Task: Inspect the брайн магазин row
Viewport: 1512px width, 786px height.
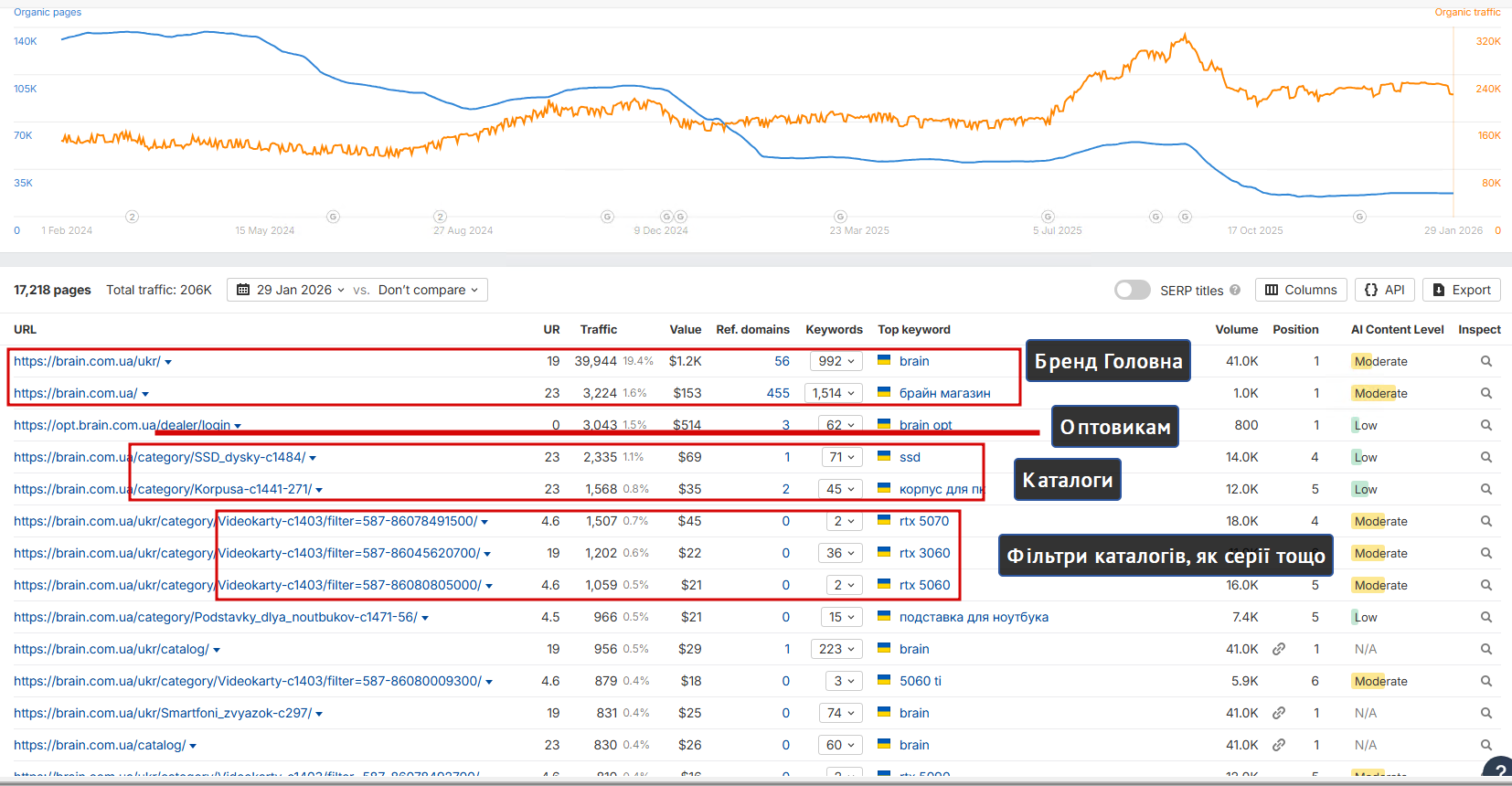Action: (1486, 393)
